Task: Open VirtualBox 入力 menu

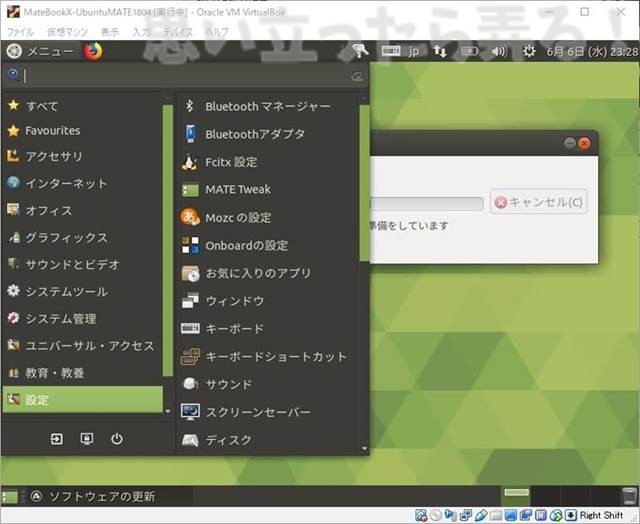Action: pyautogui.click(x=141, y=31)
